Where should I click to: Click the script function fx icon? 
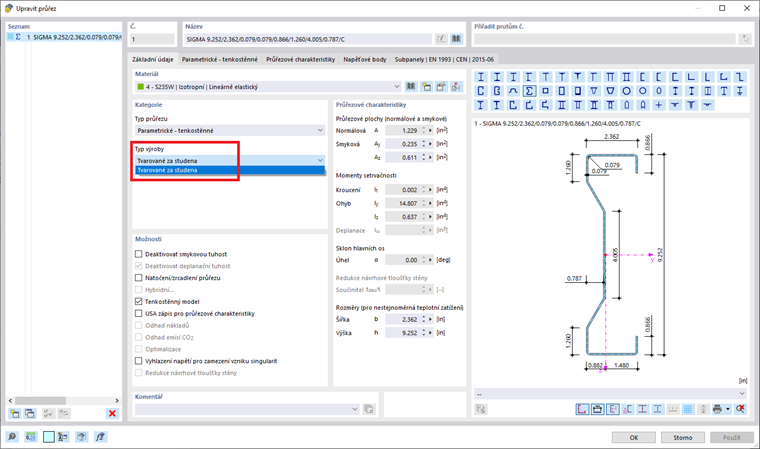click(x=100, y=437)
